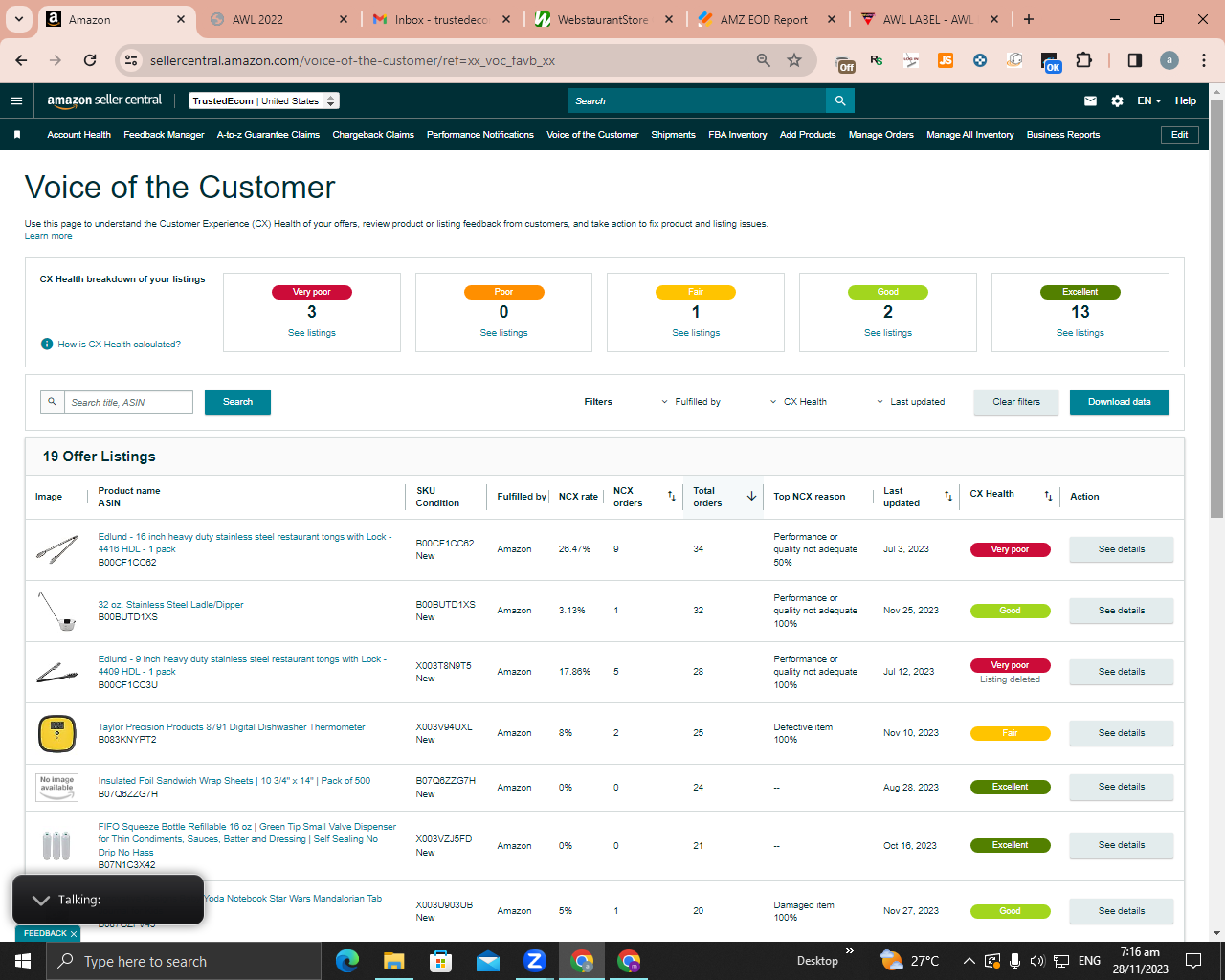Click the Windows taskbar search box
This screenshot has width=1225, height=980.
[184, 961]
